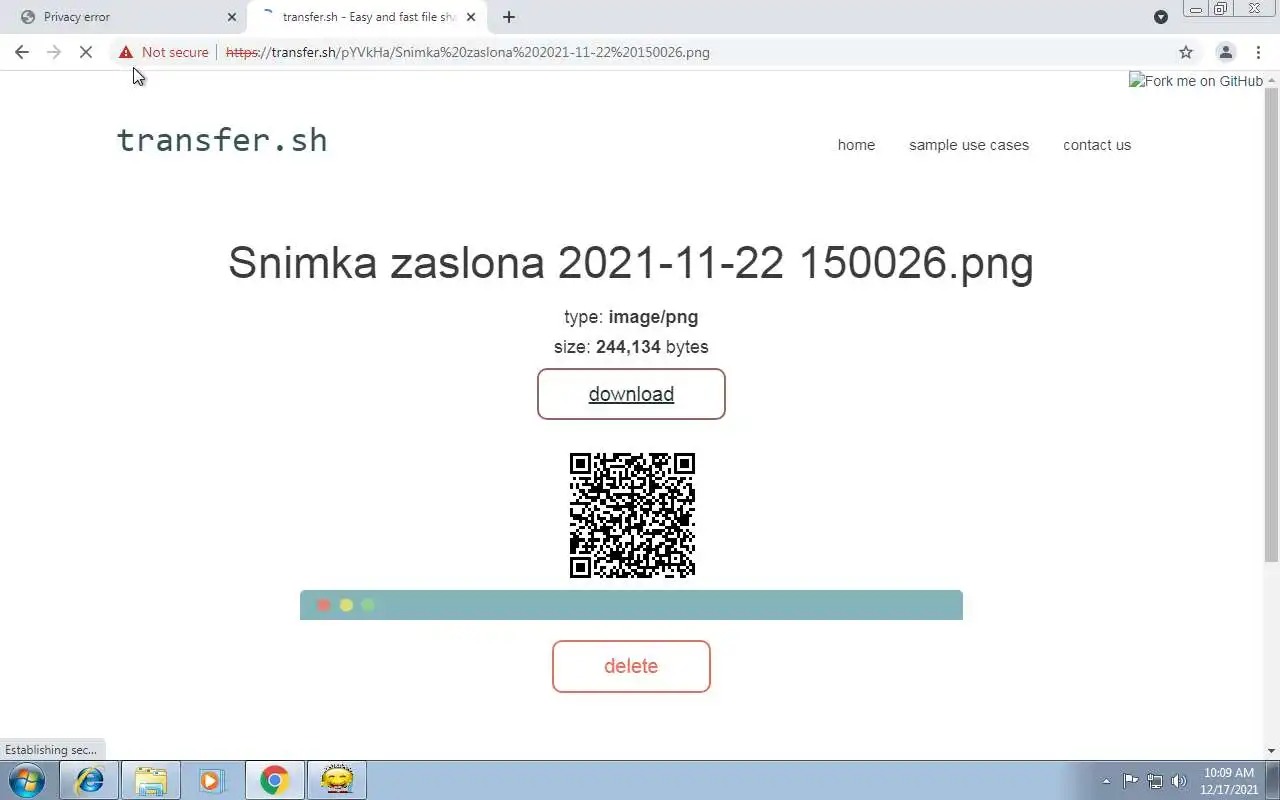Image resolution: width=1280 pixels, height=800 pixels.
Task: Open the Windows Start menu
Action: (x=27, y=780)
